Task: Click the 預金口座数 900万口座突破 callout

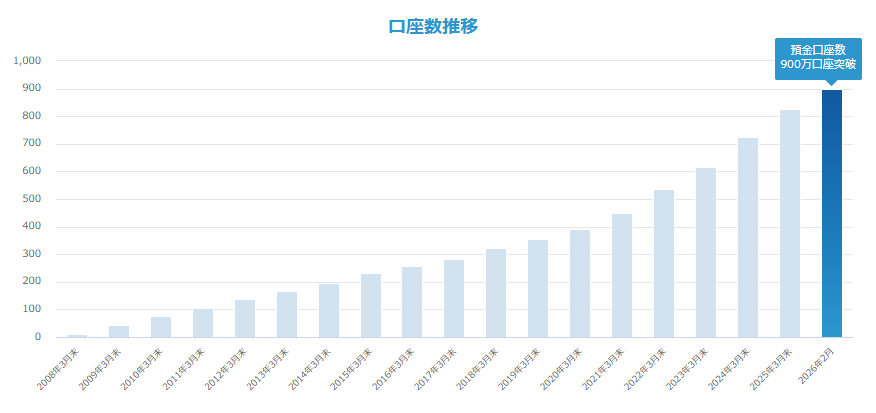Action: [x=818, y=59]
